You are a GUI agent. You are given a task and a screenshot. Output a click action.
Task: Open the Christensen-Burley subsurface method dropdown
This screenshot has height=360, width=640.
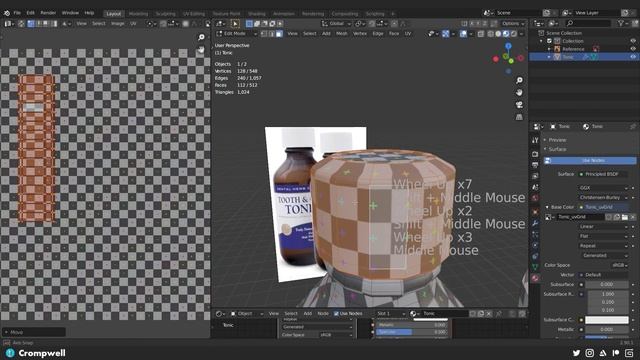(604, 198)
